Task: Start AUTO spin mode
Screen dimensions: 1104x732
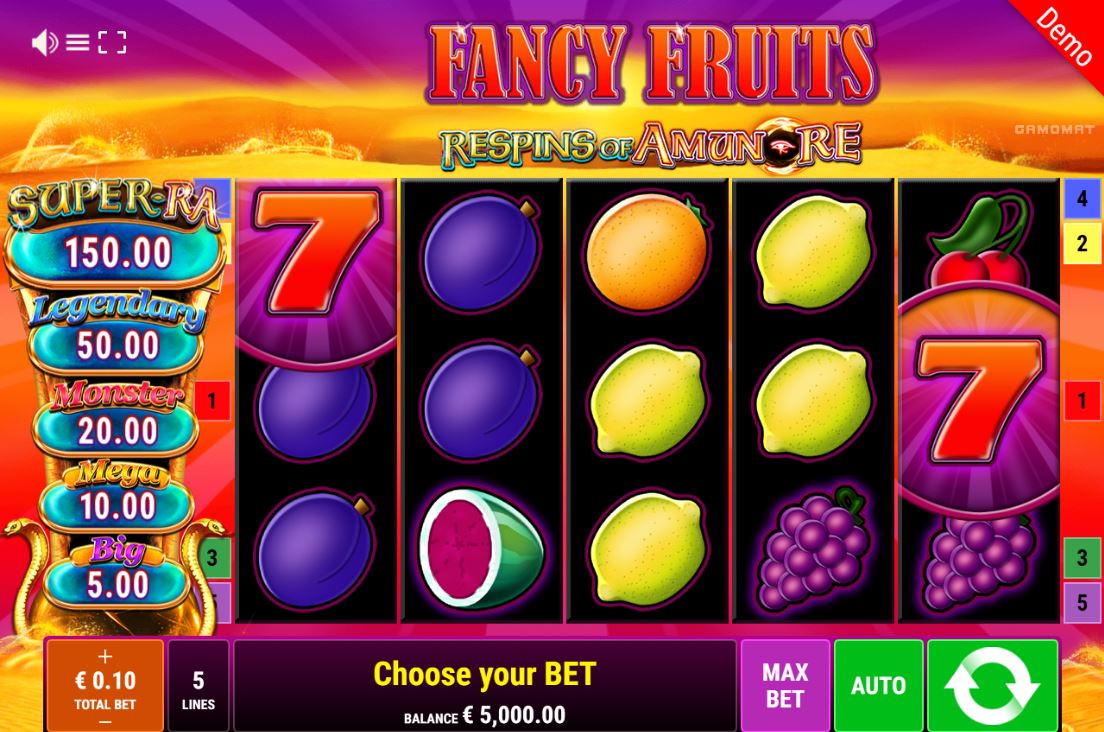Action: (x=878, y=686)
